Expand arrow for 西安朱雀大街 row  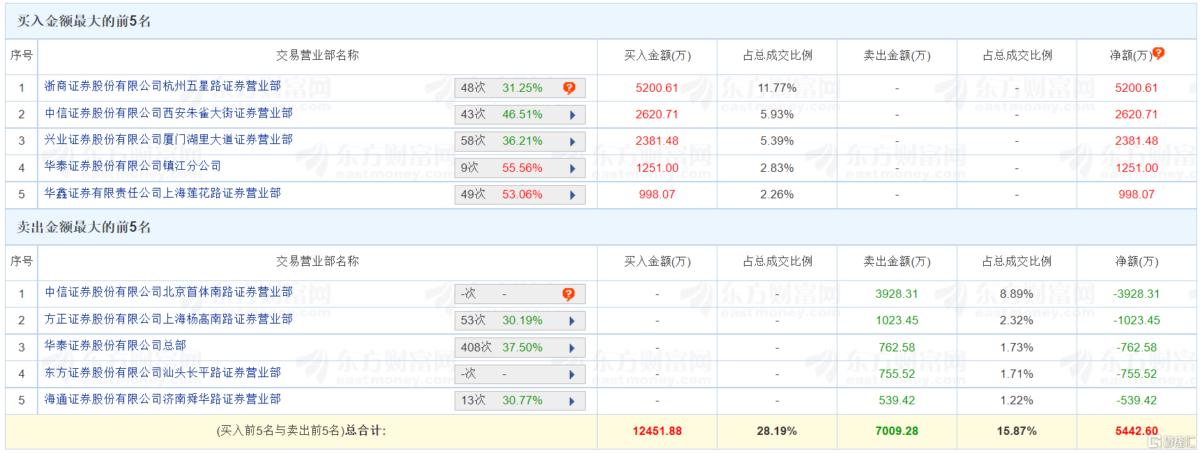pyautogui.click(x=572, y=115)
